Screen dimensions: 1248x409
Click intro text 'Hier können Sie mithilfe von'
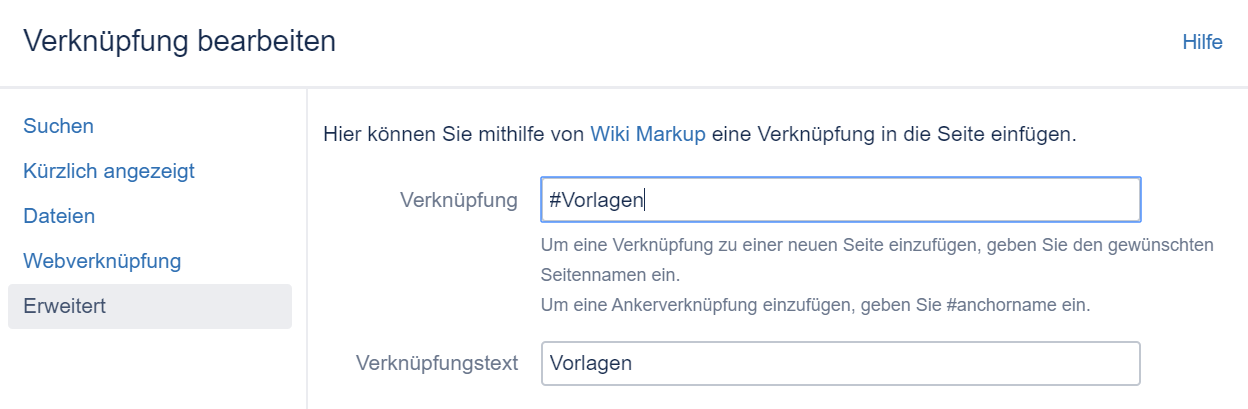[x=453, y=134]
